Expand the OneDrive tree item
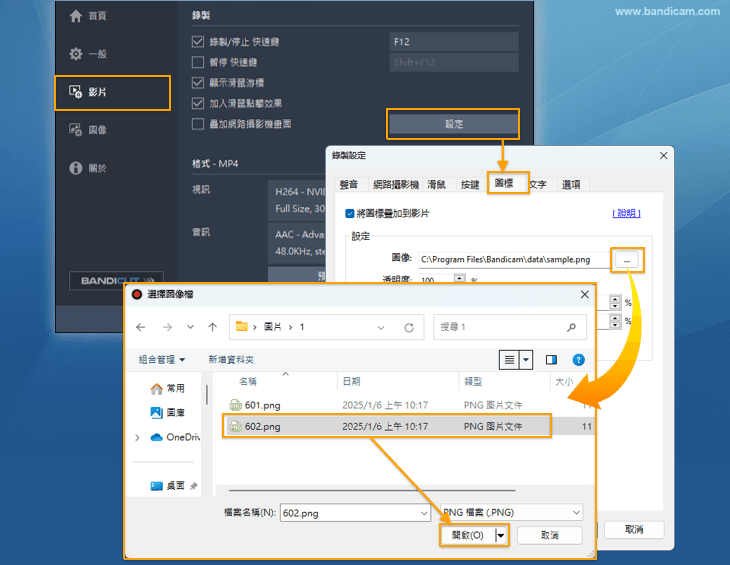The height and width of the screenshot is (565, 730). (x=137, y=437)
